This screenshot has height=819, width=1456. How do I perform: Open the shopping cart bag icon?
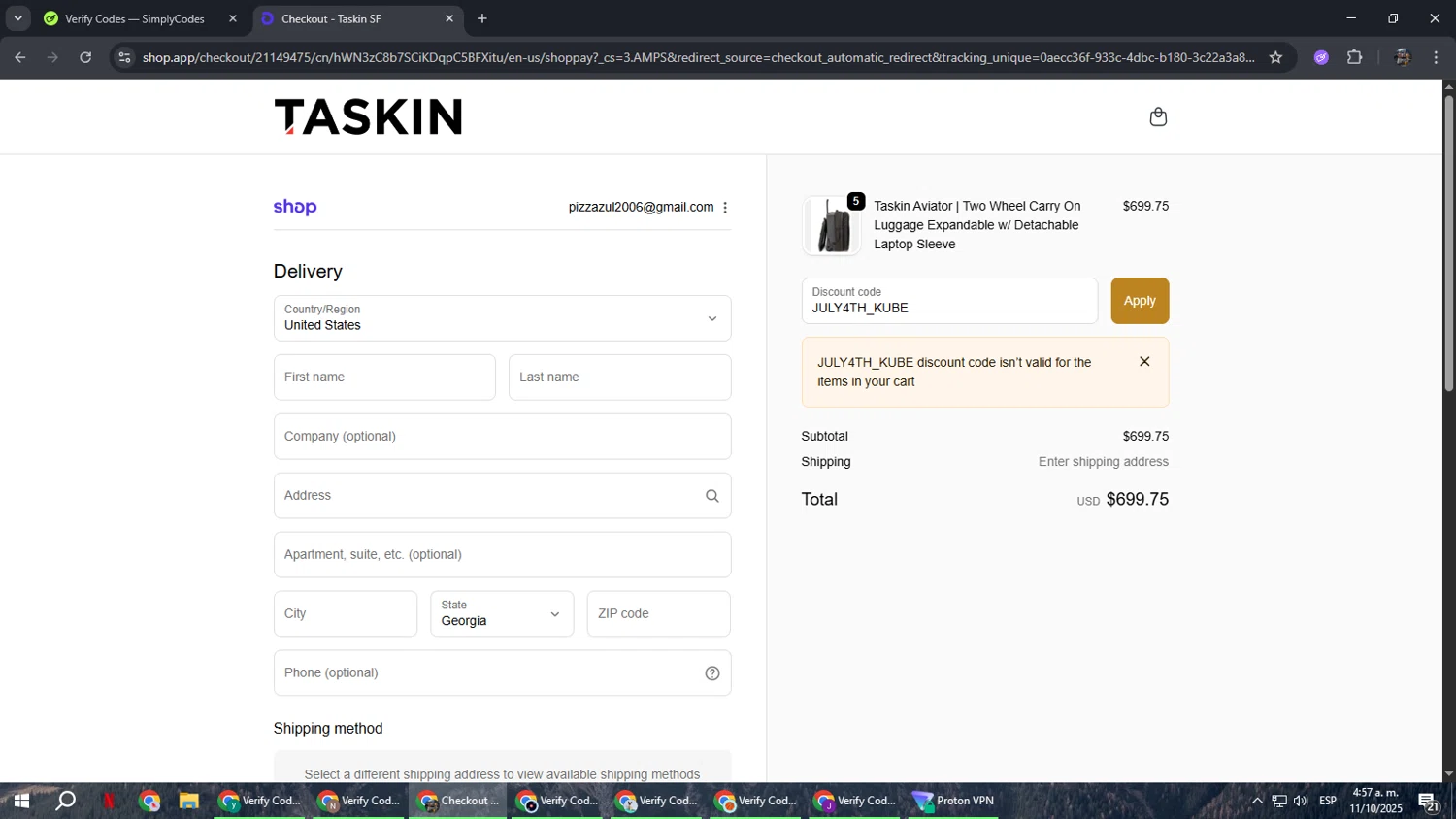pos(1158,116)
